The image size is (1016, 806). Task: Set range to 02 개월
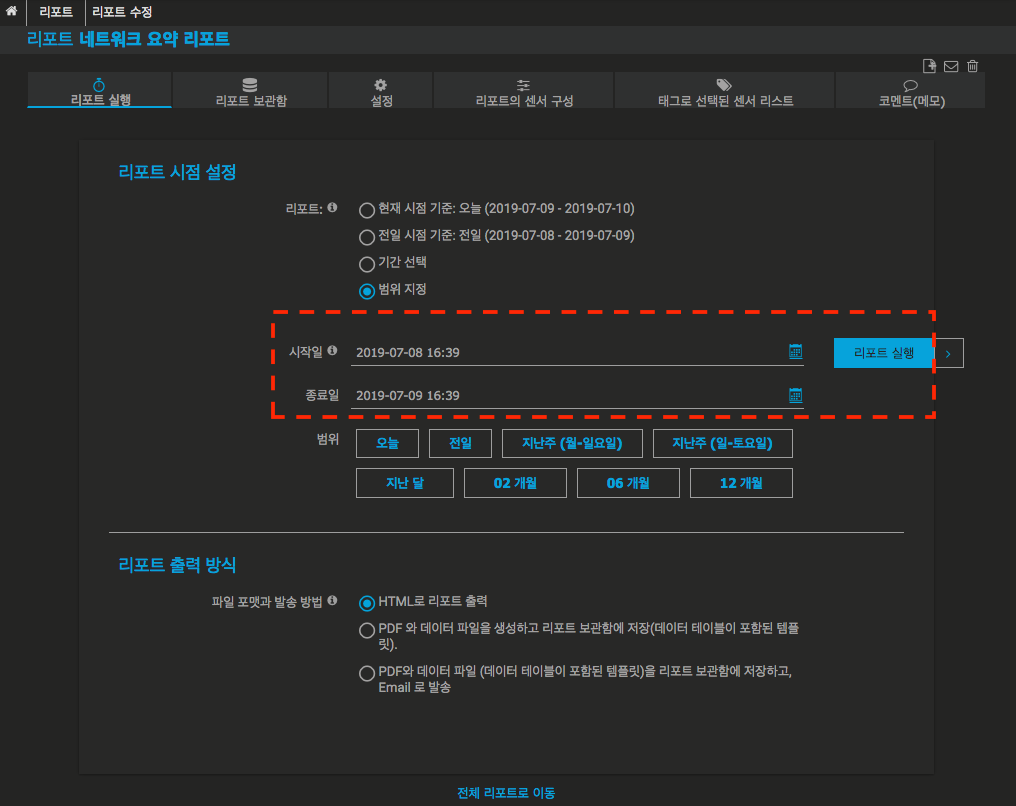515,483
